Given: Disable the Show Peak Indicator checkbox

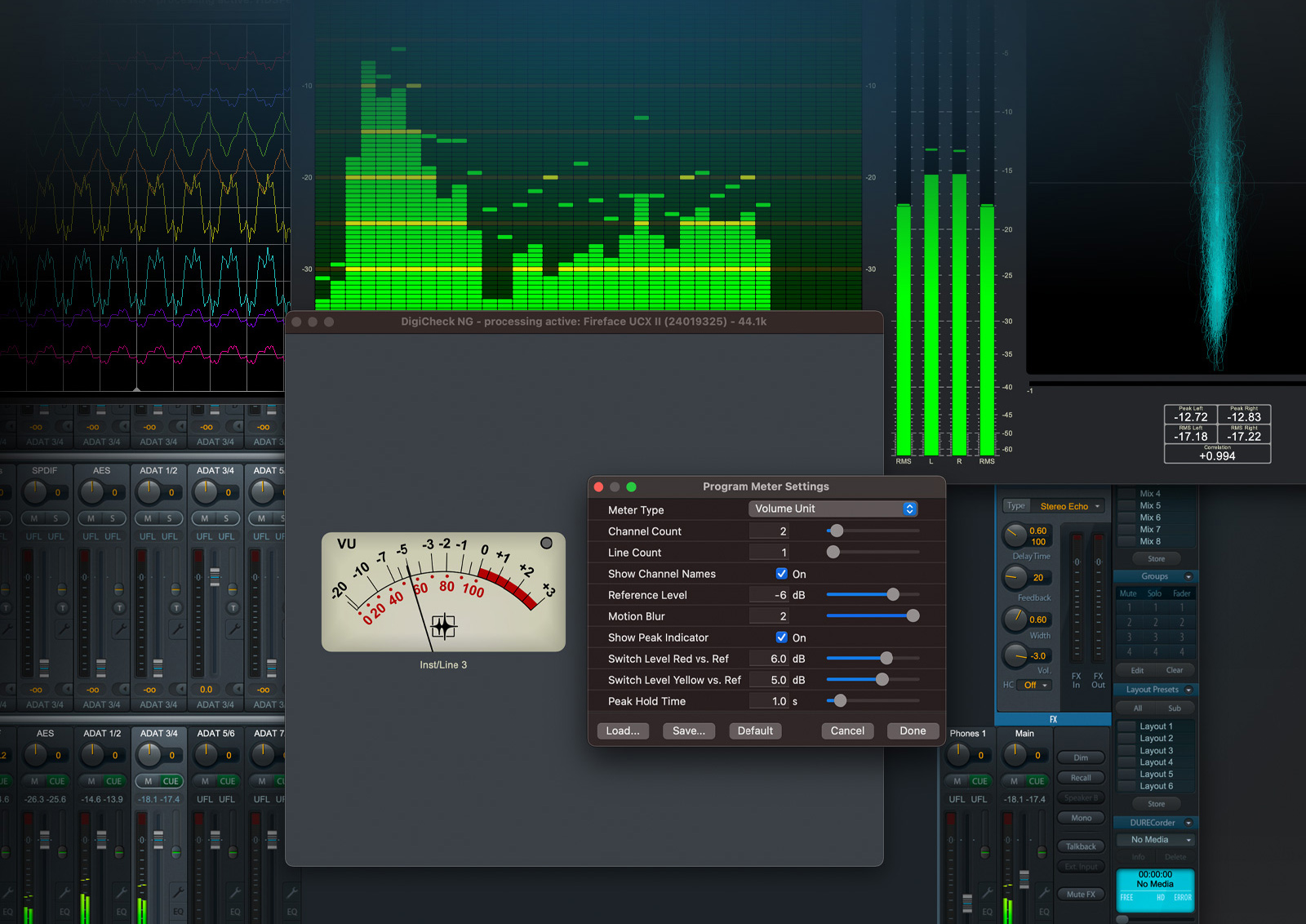Looking at the screenshot, I should [781, 637].
